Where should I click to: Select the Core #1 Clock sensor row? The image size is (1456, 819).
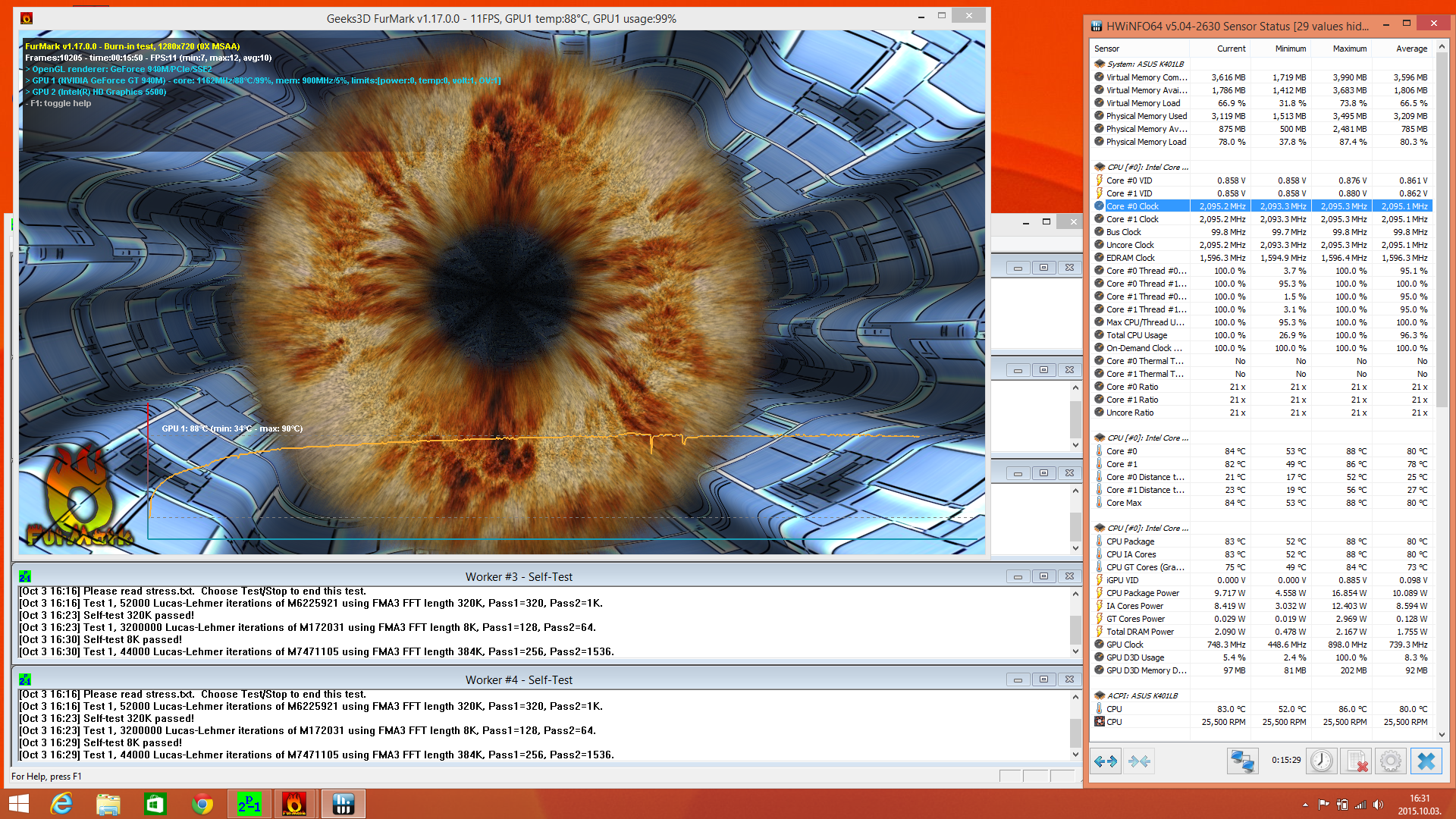pos(1262,219)
